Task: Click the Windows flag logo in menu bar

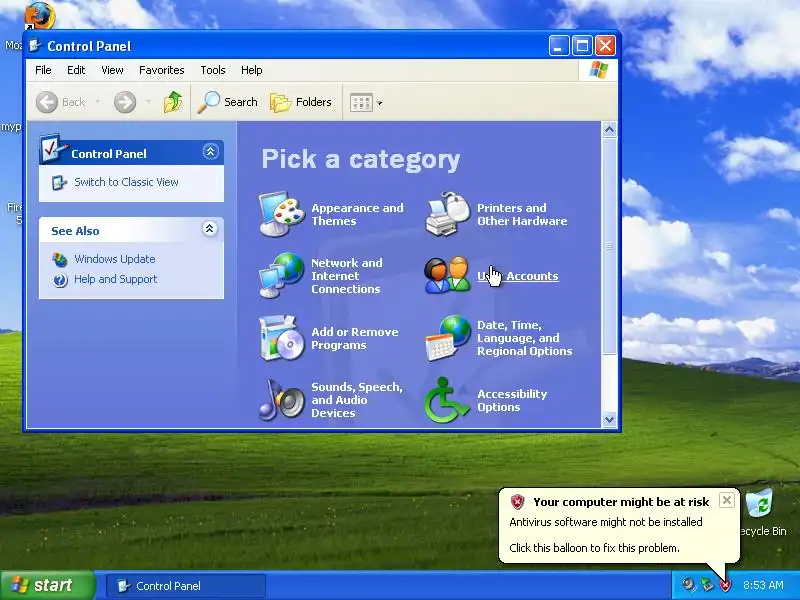Action: coord(598,70)
